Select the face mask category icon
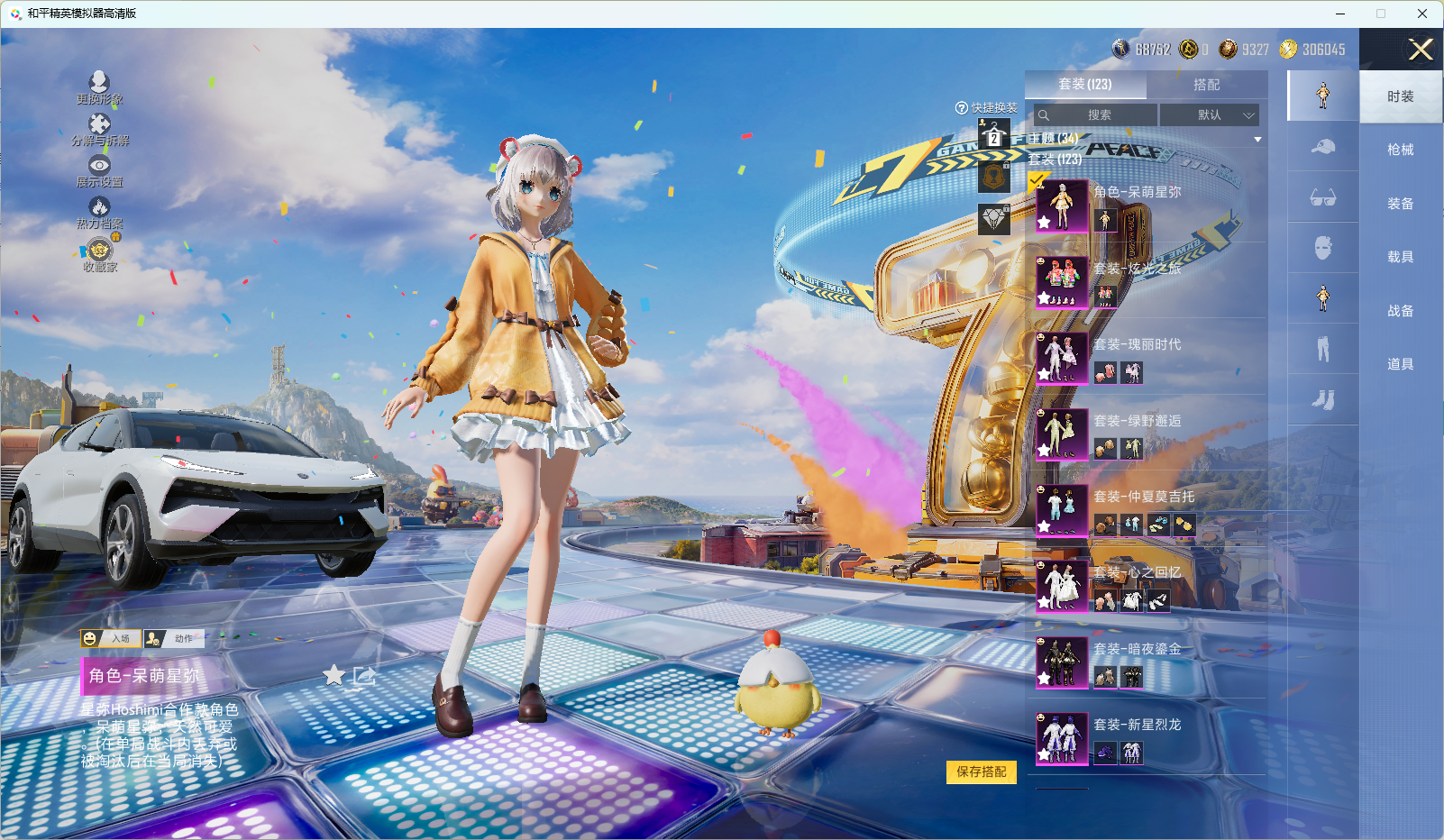 (1322, 248)
